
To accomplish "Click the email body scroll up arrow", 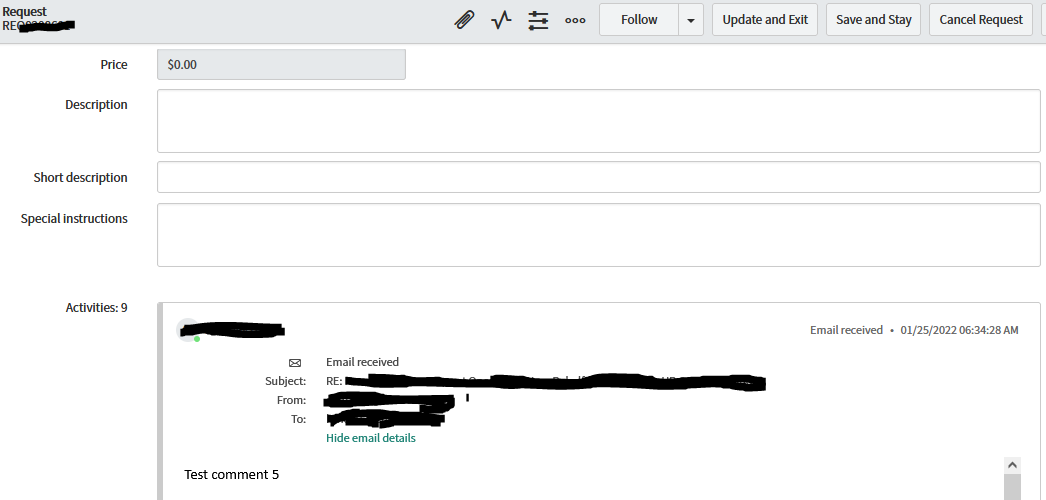I will [1012, 465].
